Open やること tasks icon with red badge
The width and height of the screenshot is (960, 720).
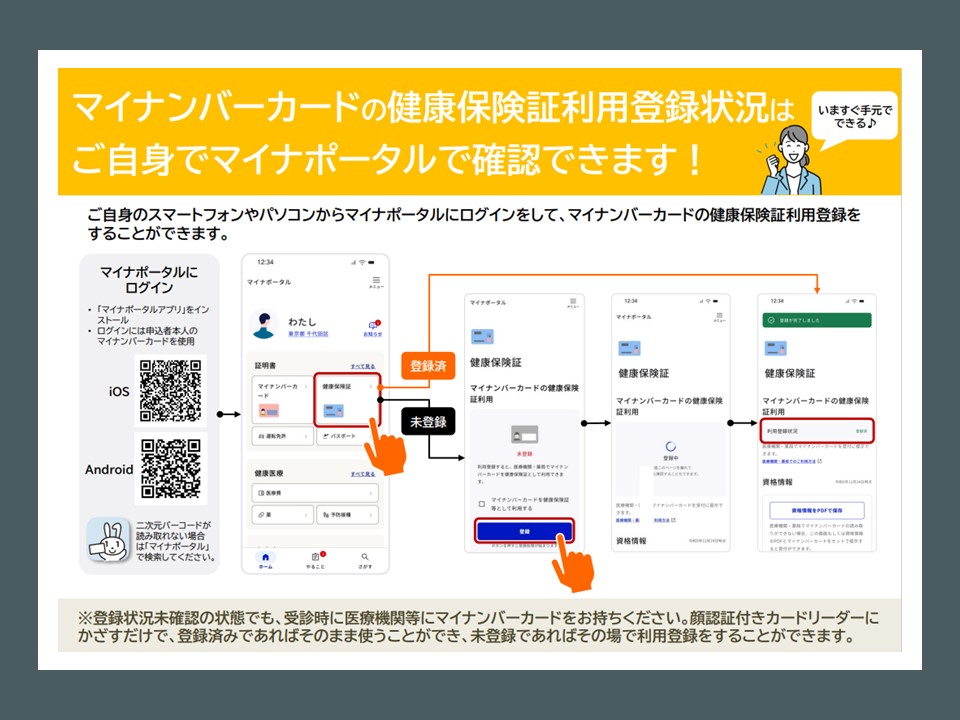coord(315,559)
